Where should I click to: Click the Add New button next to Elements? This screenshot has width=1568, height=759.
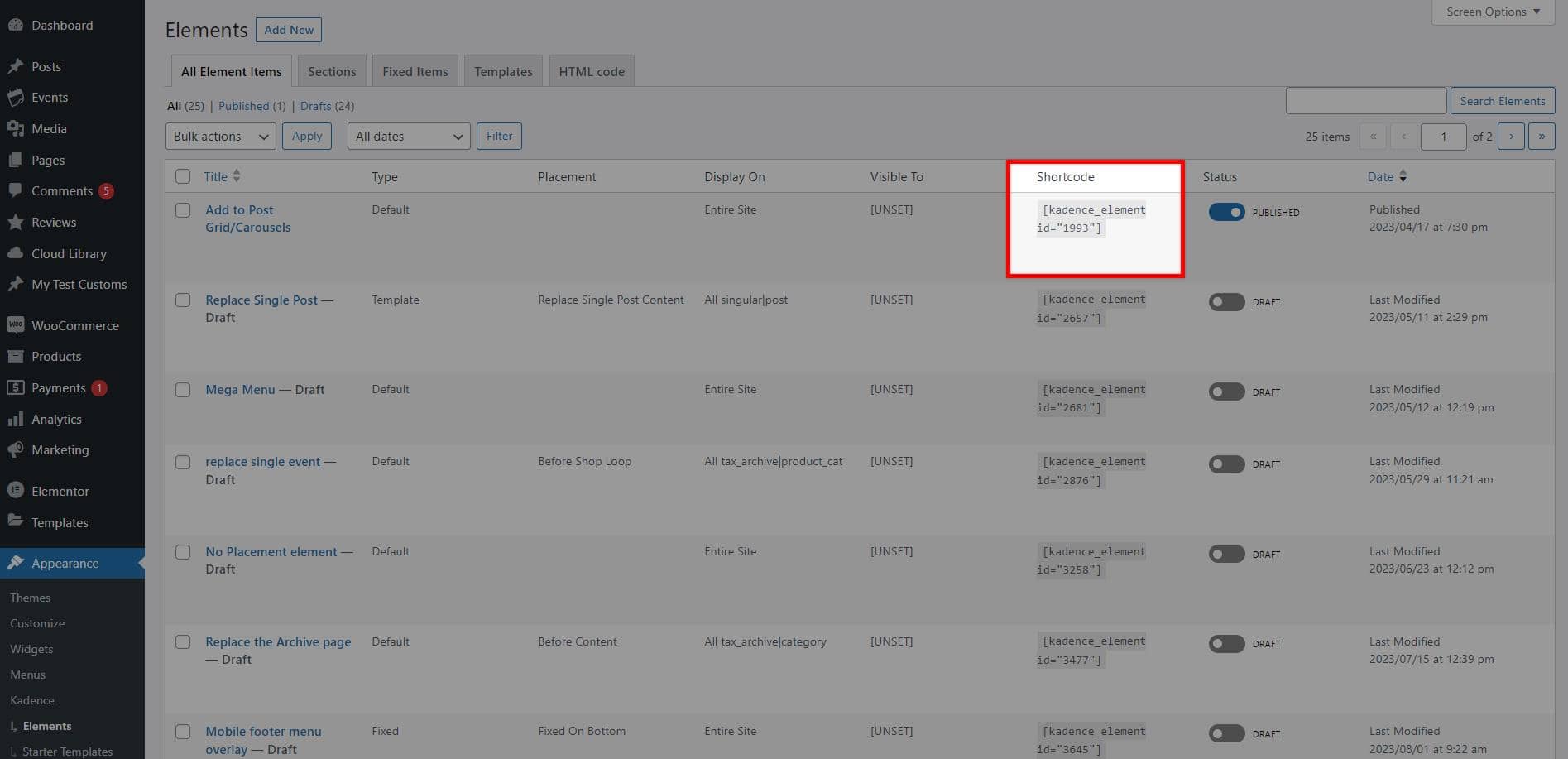point(288,29)
